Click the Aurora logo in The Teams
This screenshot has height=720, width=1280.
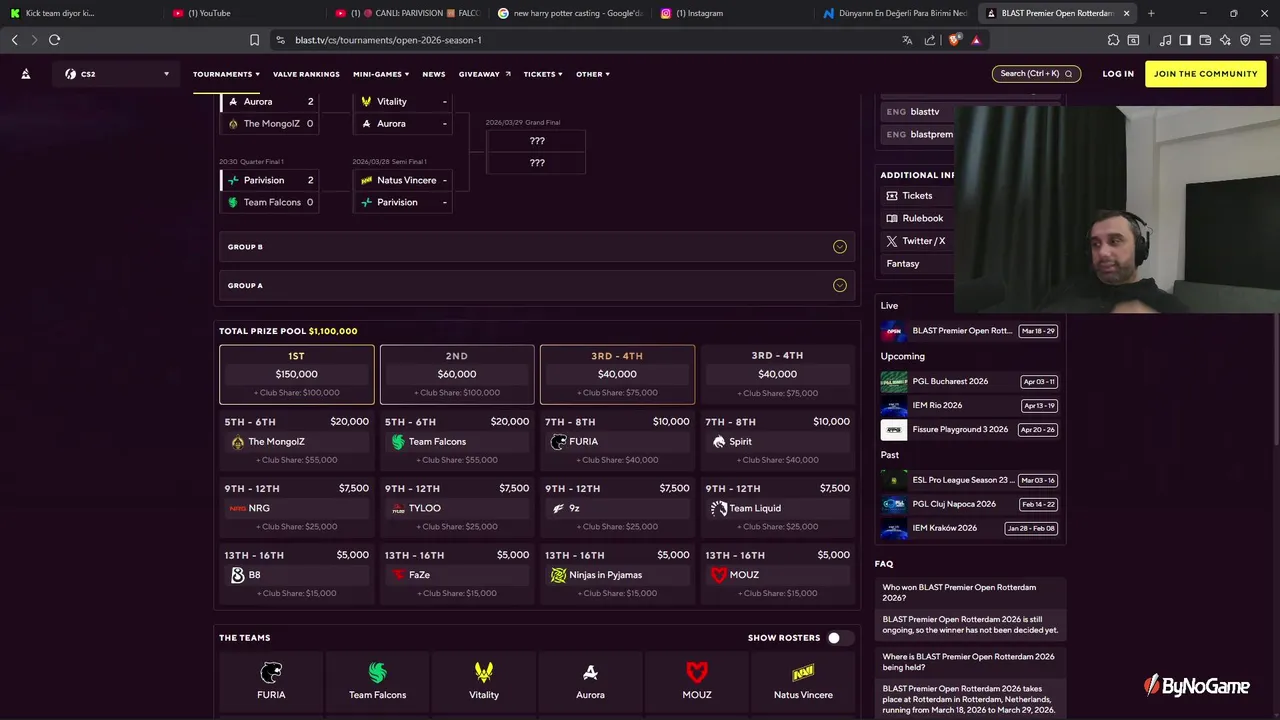pyautogui.click(x=590, y=672)
